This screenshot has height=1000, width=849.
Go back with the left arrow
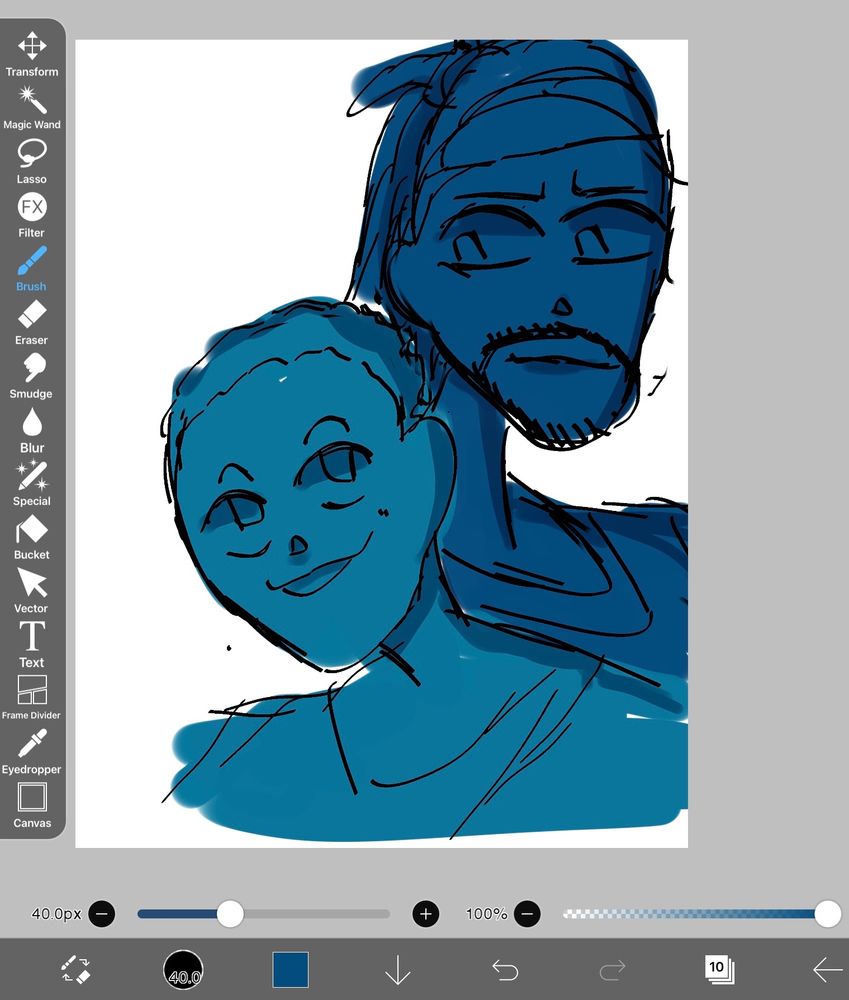(827, 970)
